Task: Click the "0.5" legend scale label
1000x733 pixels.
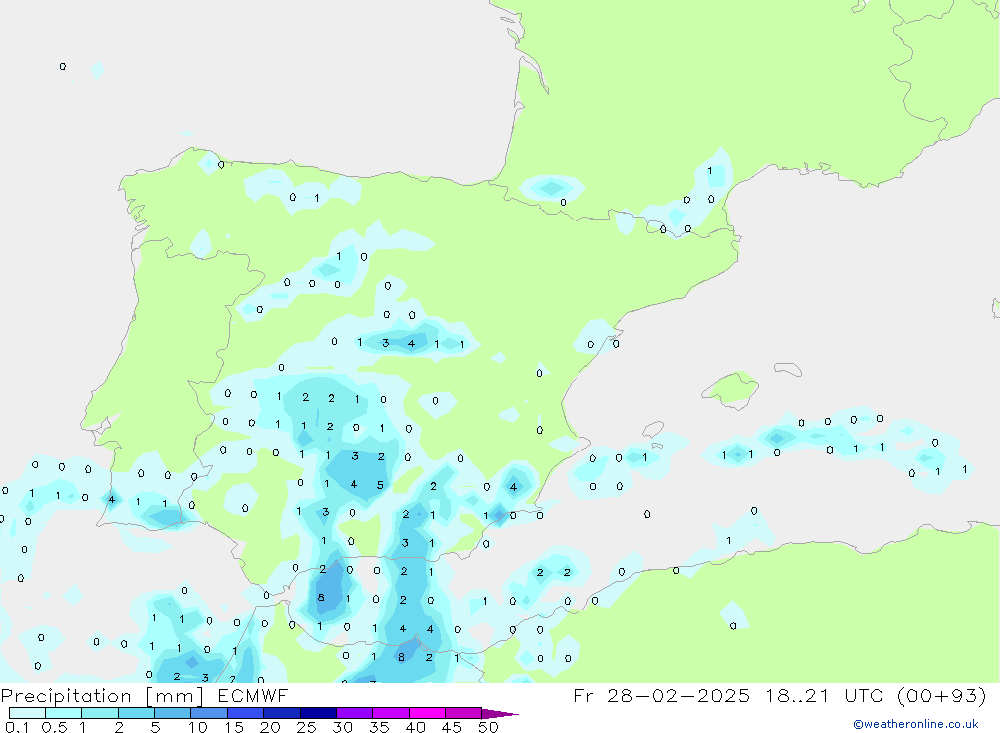Action: [x=54, y=727]
